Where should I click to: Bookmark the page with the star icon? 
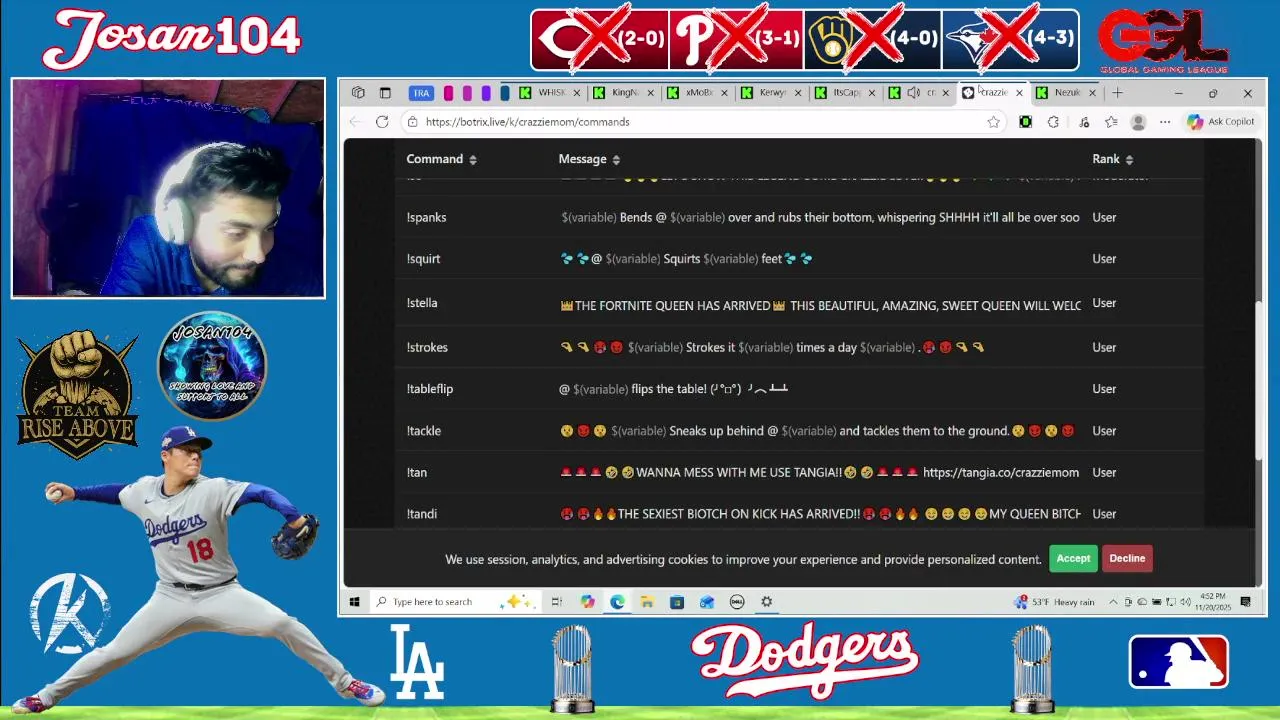[993, 122]
